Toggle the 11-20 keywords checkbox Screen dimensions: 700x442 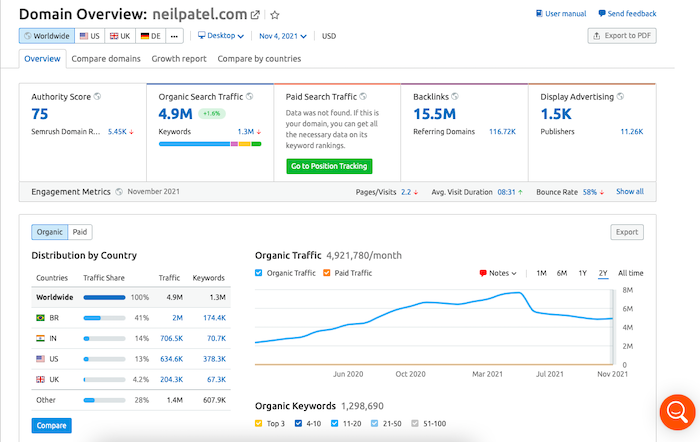[x=334, y=423]
